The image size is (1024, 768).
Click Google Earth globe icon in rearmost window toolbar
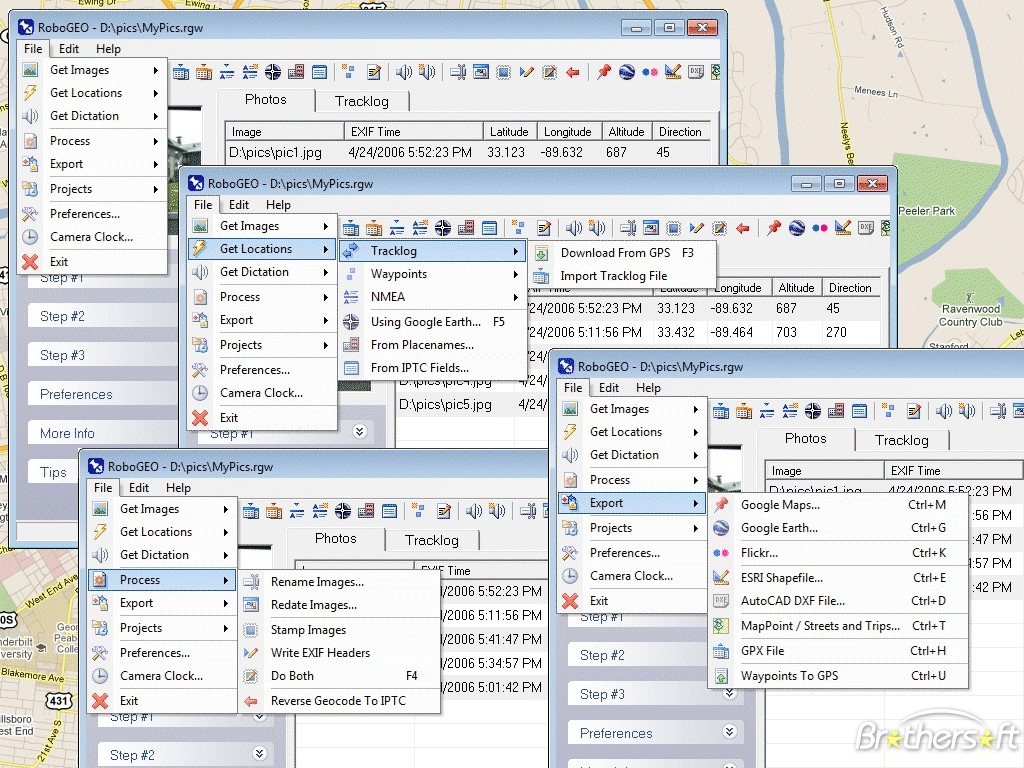click(627, 72)
